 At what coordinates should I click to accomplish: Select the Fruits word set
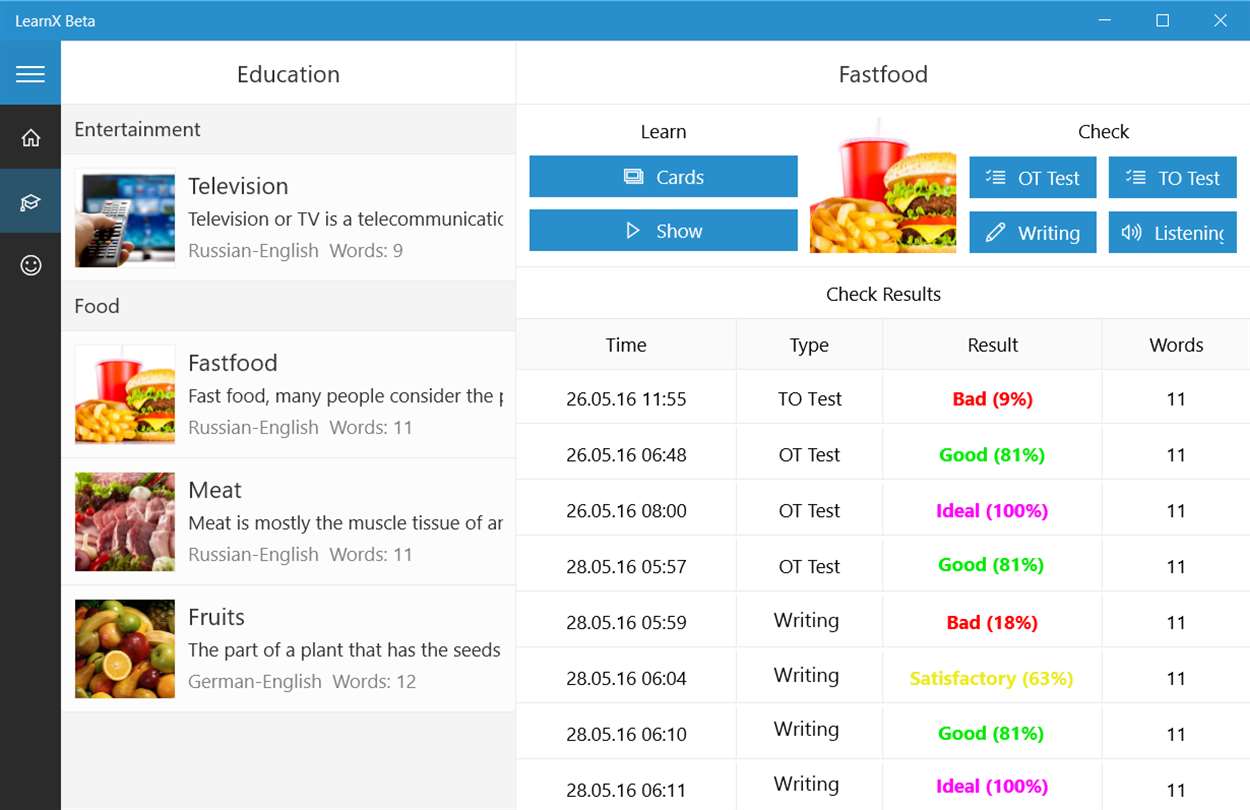tap(288, 648)
